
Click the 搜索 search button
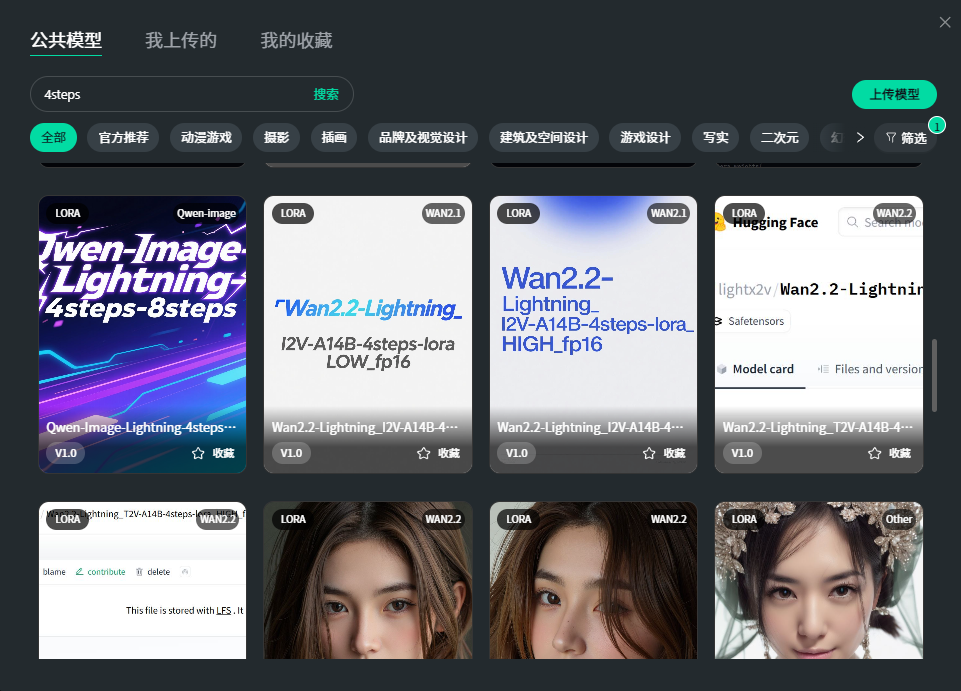(325, 94)
